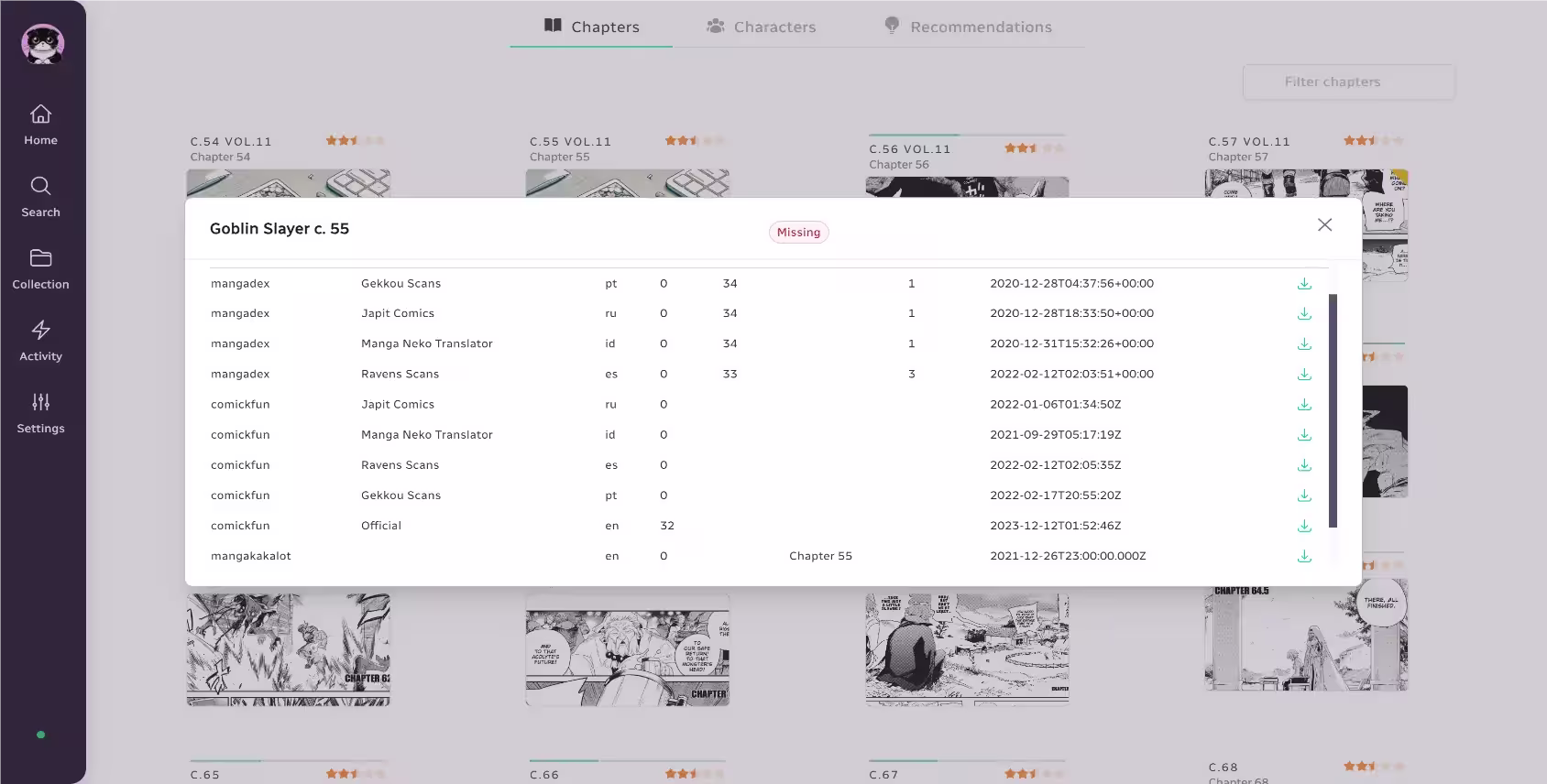Screen dimensions: 1547x784
Task: Click date "2022-02-12T02:03:51+00:00"
Action: 1071,375
